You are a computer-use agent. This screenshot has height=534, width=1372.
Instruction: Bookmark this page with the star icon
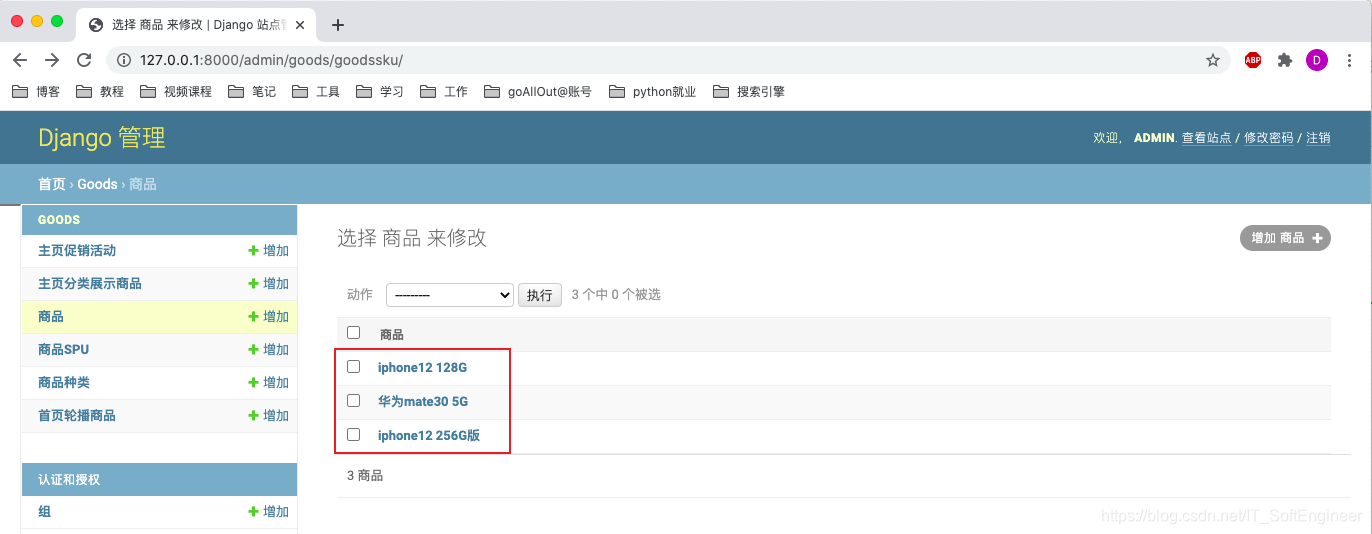point(1213,60)
